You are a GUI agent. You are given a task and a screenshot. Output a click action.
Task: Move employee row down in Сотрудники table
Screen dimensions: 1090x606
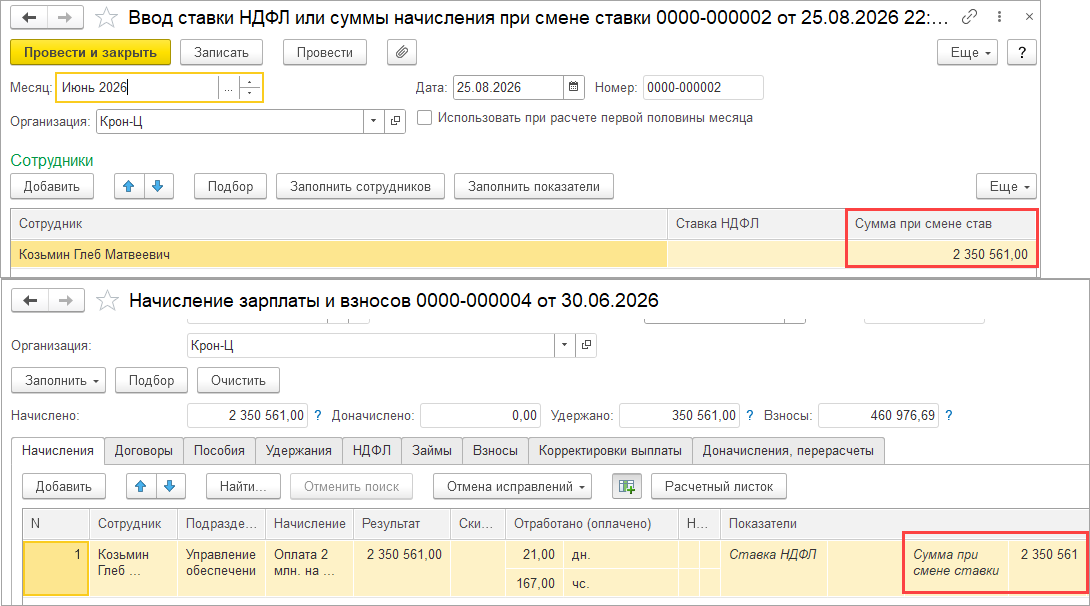tap(158, 186)
